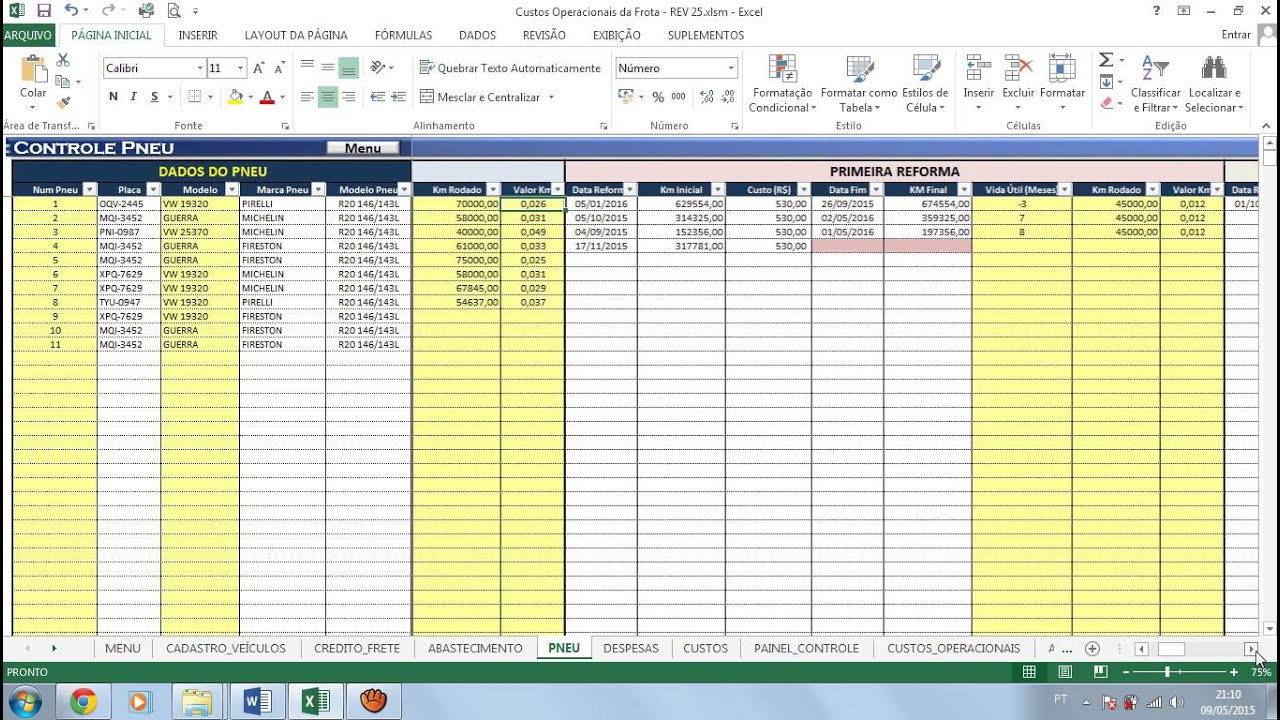Click the Clear eraser icon in Edição
The width and height of the screenshot is (1280, 720).
pos(1106,102)
